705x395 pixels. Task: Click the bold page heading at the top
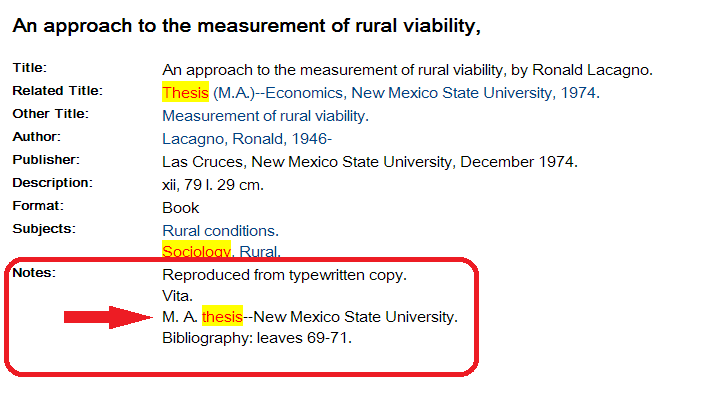[x=246, y=26]
